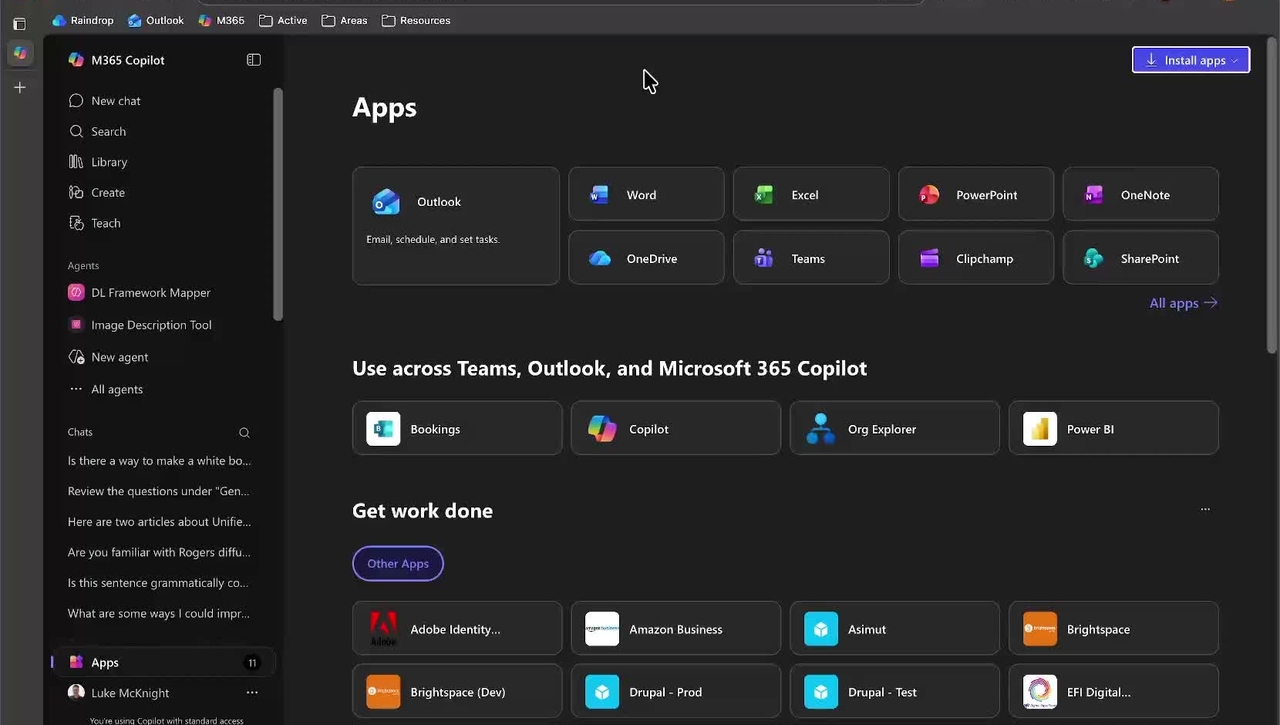1280x725 pixels.
Task: Open the Power BI app tile
Action: 1113,428
